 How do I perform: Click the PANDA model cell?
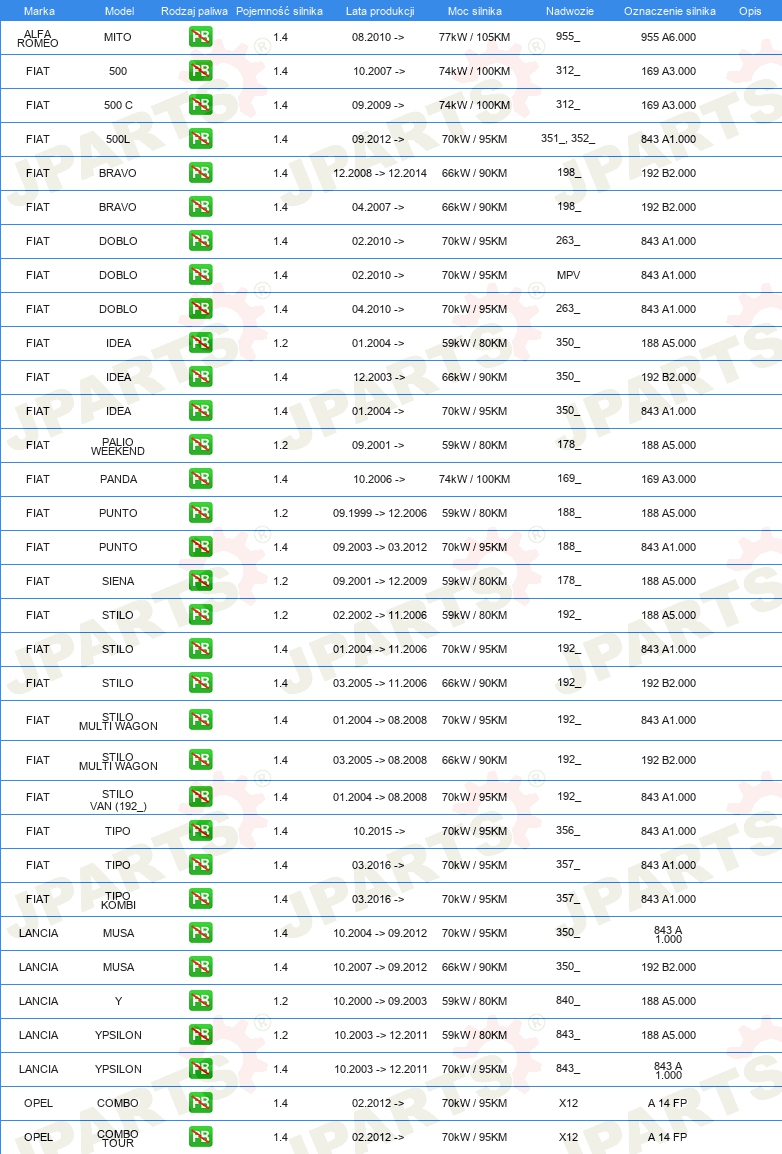coord(118,478)
